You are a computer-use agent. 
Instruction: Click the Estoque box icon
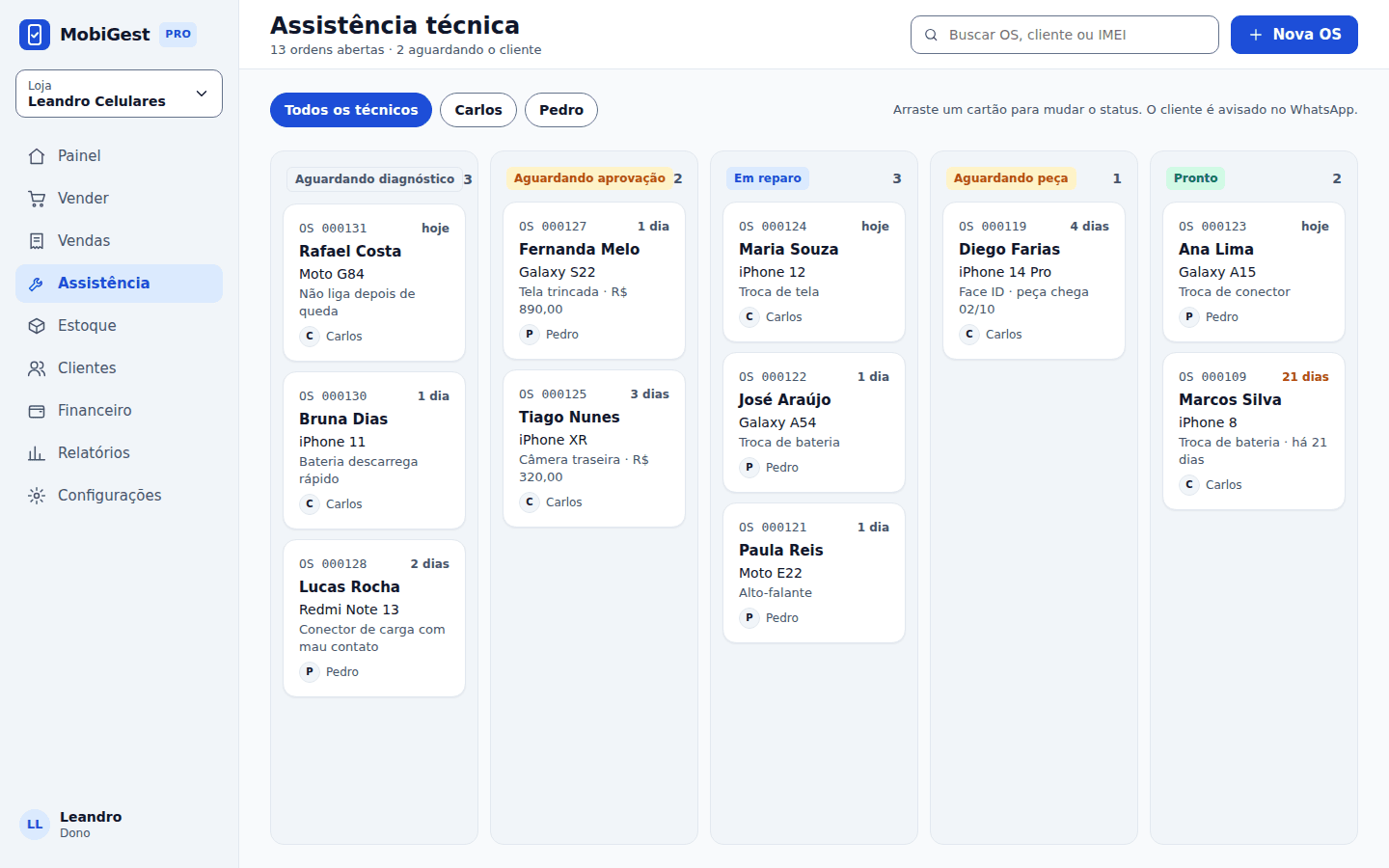click(x=37, y=326)
